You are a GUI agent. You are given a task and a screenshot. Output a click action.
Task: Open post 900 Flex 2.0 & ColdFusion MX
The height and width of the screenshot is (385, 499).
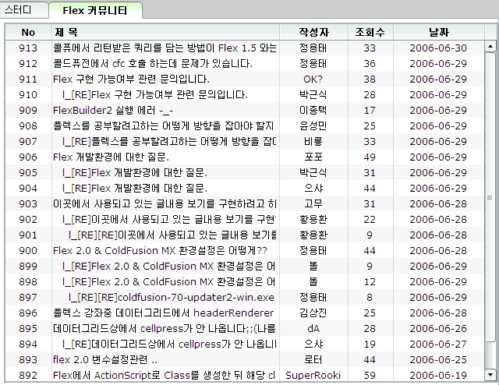click(x=160, y=251)
